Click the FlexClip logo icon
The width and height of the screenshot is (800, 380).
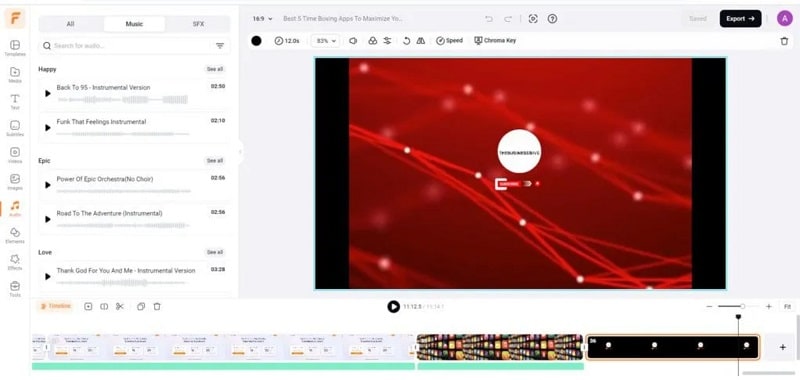[x=15, y=18]
